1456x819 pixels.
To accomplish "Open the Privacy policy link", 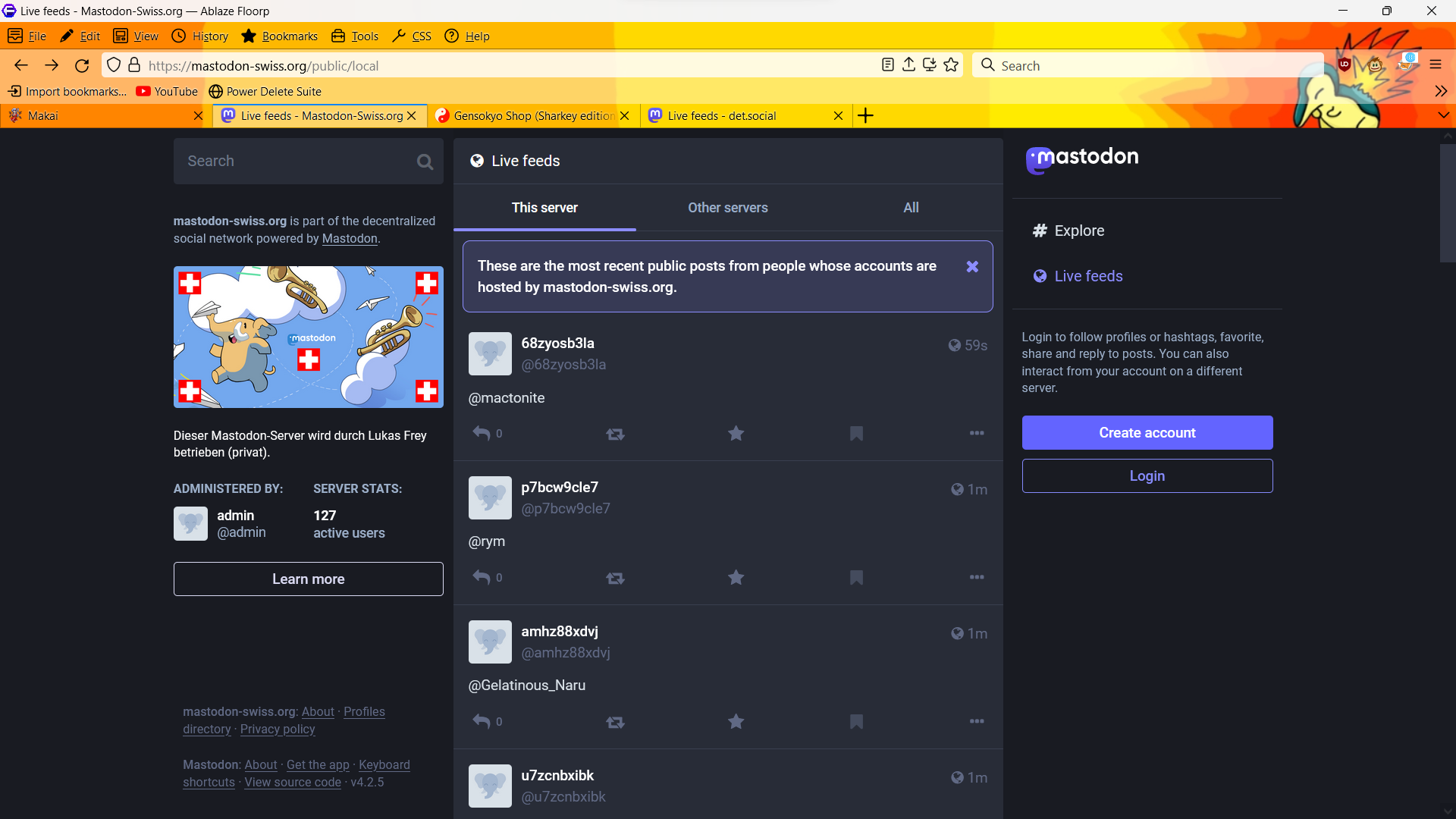I will pyautogui.click(x=278, y=729).
